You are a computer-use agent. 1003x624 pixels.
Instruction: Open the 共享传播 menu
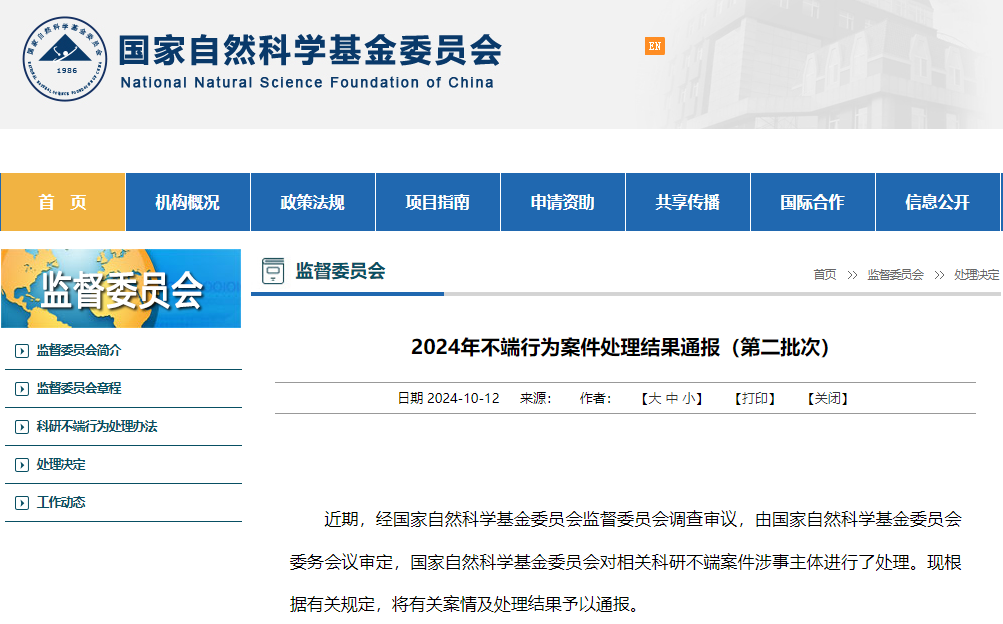[x=688, y=202]
